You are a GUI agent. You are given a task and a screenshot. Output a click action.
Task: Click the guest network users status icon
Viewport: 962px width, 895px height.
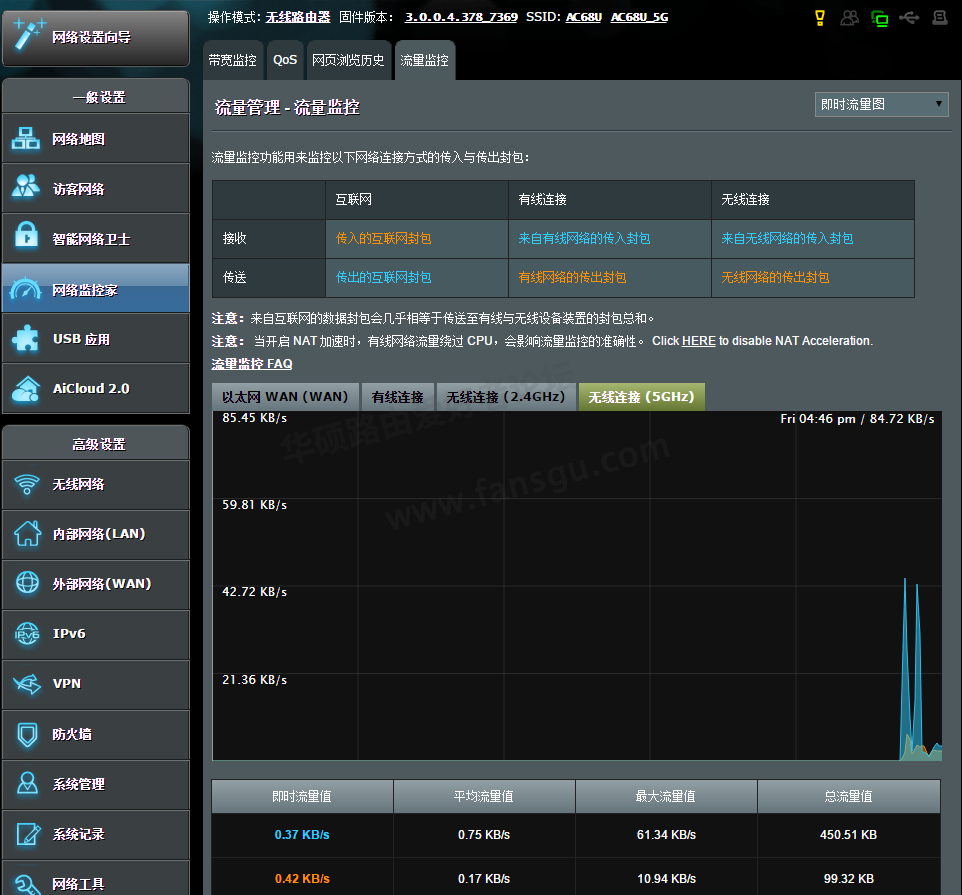pos(849,18)
